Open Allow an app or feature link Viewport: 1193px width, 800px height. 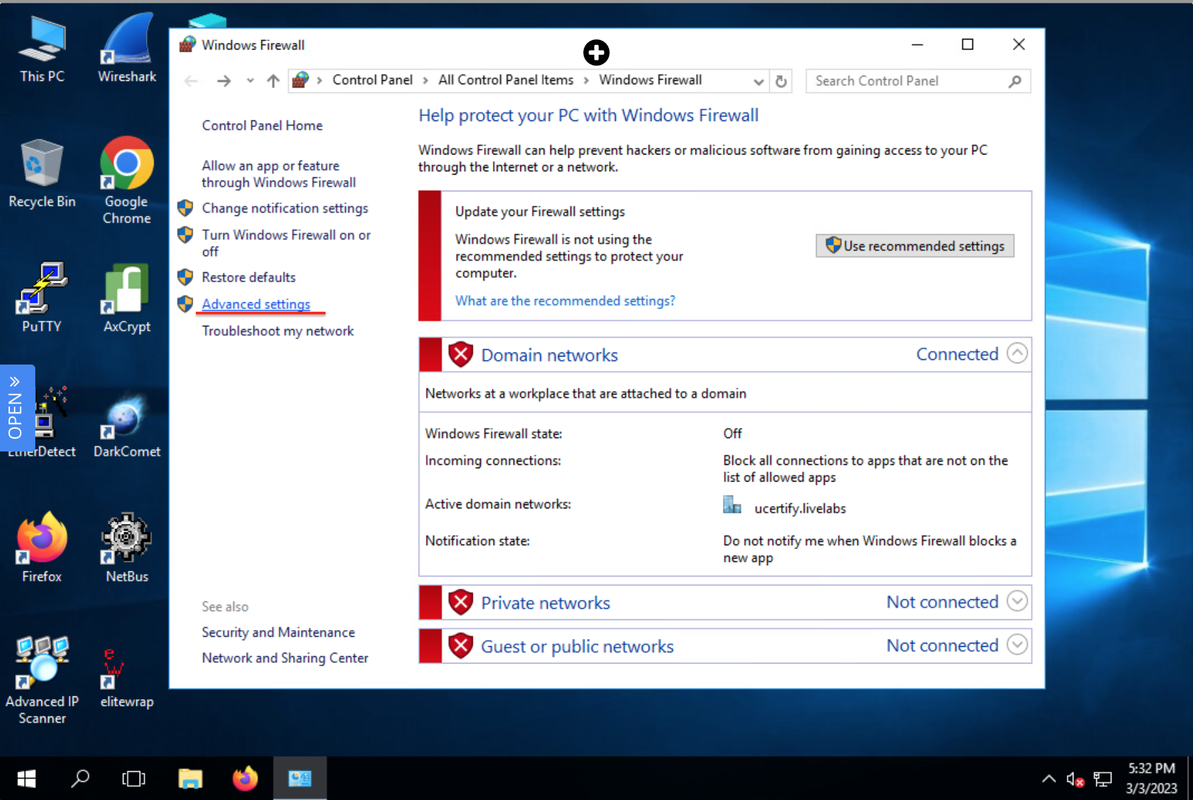(x=278, y=174)
